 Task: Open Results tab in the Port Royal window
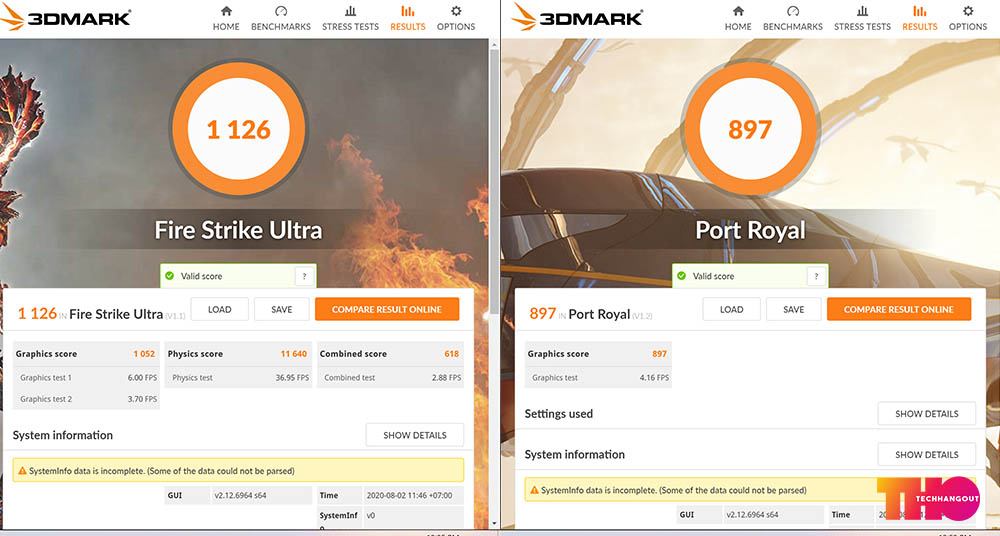coord(920,19)
